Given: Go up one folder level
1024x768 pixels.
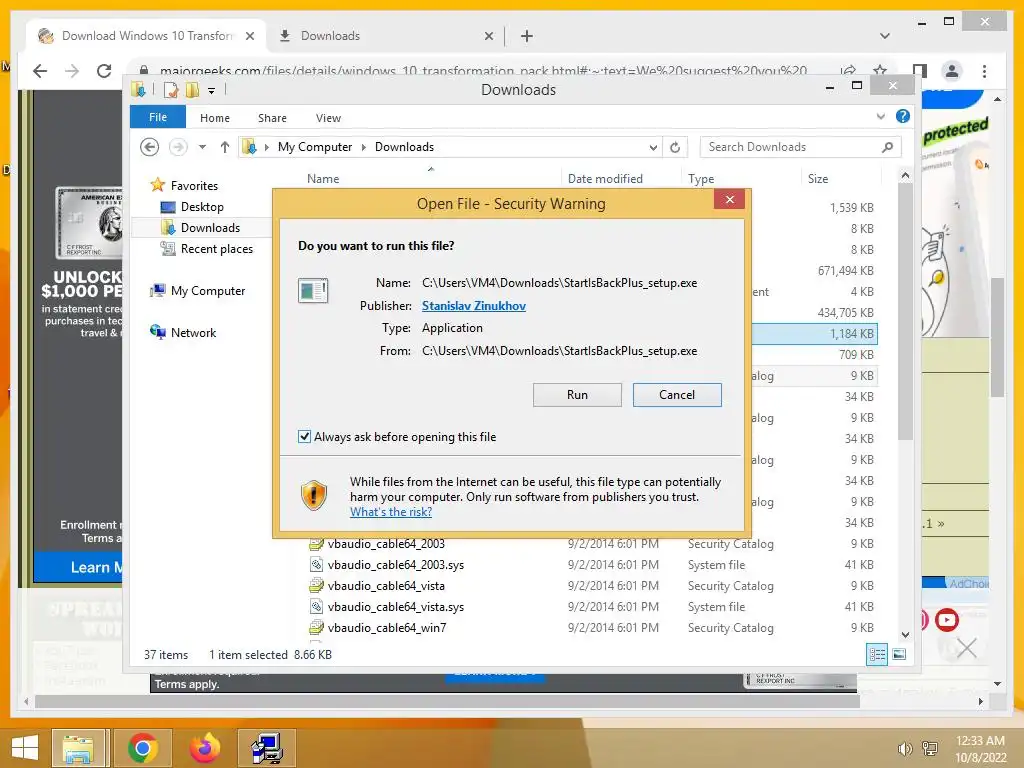Looking at the screenshot, I should (225, 147).
